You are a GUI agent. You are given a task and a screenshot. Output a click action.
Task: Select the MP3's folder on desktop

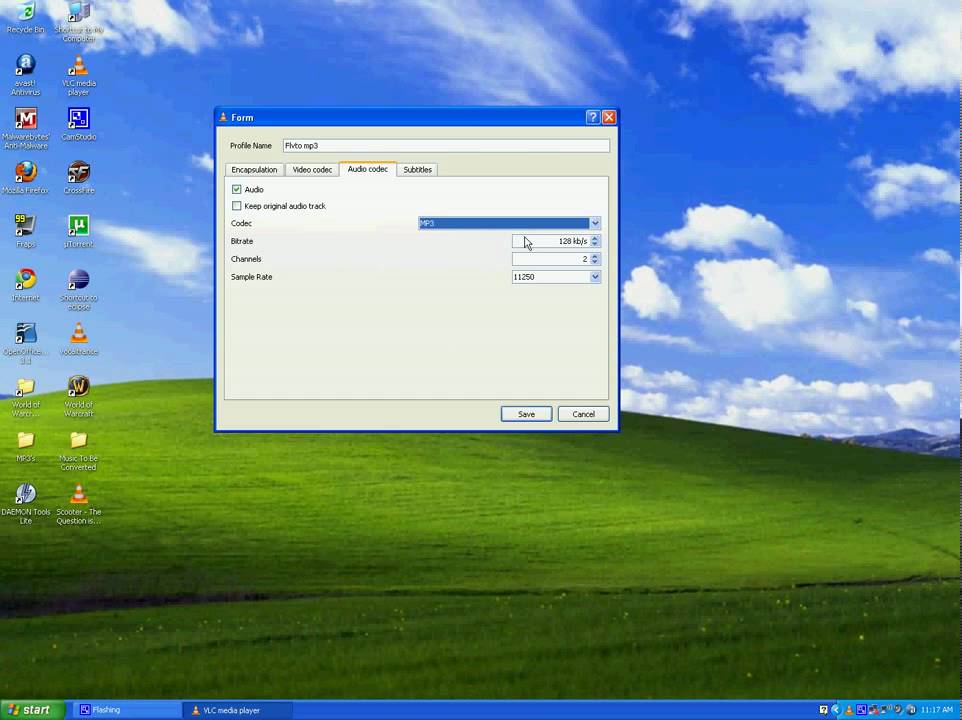[x=25, y=446]
